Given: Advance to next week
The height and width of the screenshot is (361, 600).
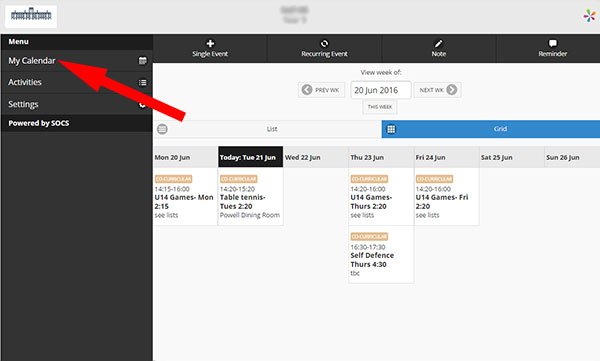Looking at the screenshot, I should (x=437, y=90).
